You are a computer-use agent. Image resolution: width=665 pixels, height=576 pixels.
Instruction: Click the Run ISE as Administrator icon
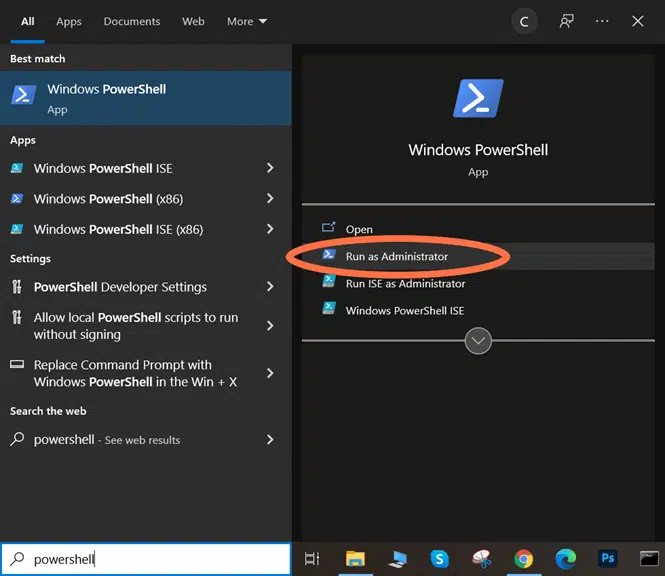[x=329, y=281]
